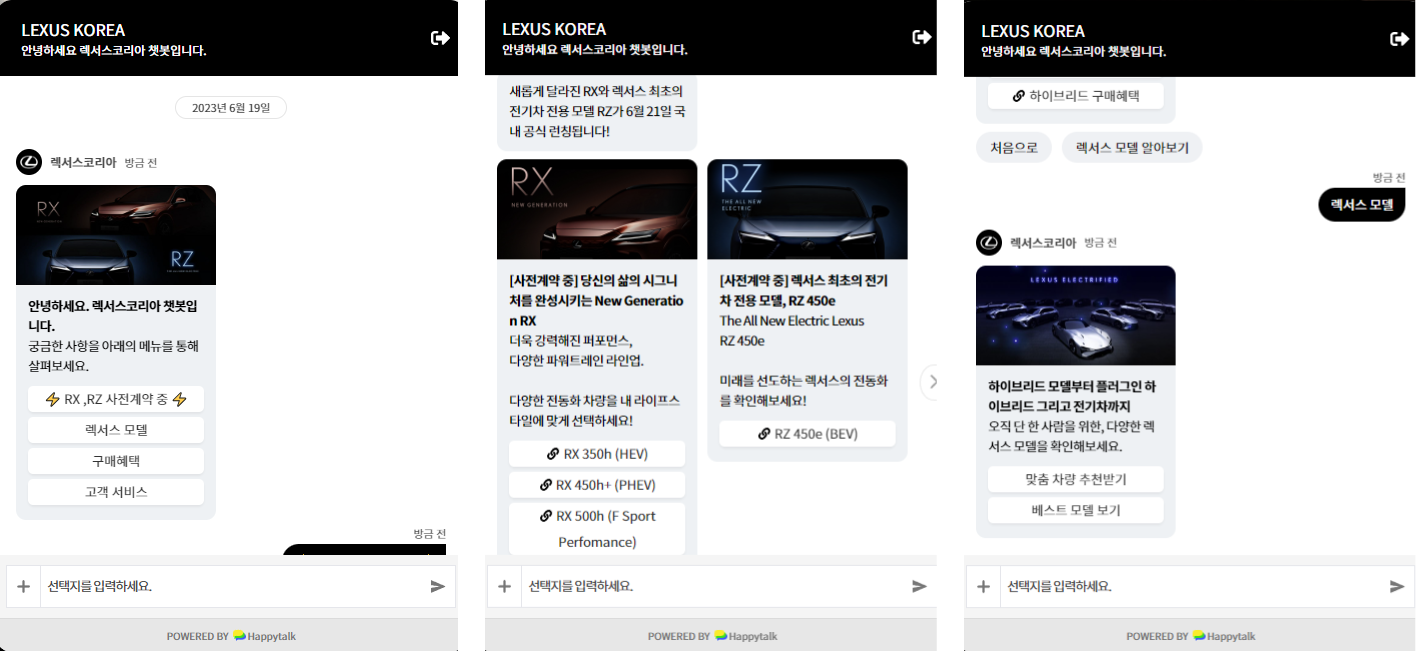
Task: Click carousel next chevron in middle window
Action: (x=932, y=381)
